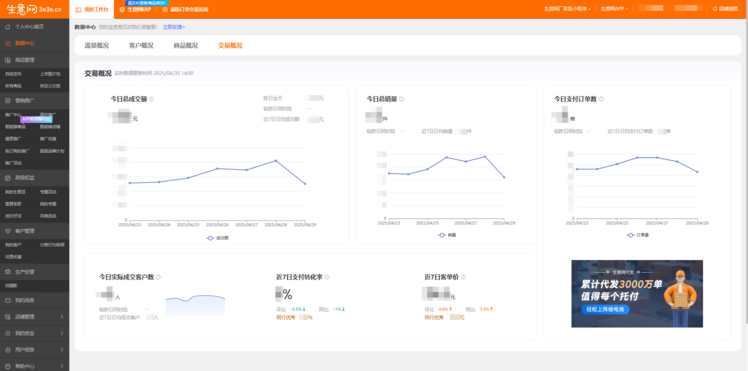
Task: Expand the 店铺管理 sidebar section
Action: pyautogui.click(x=34, y=317)
